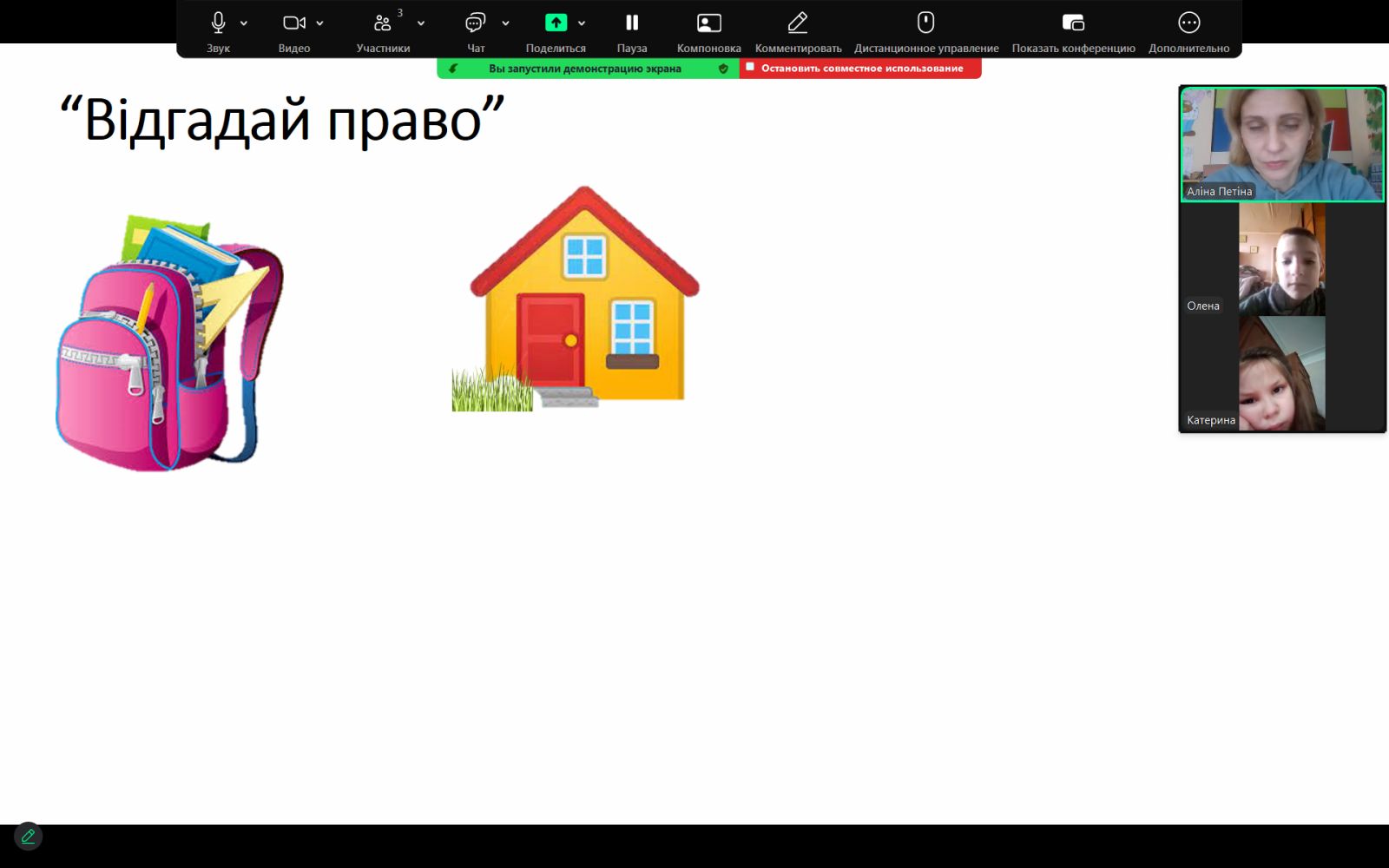This screenshot has width=1389, height=868.
Task: Open the Чат chat window
Action: [475, 23]
